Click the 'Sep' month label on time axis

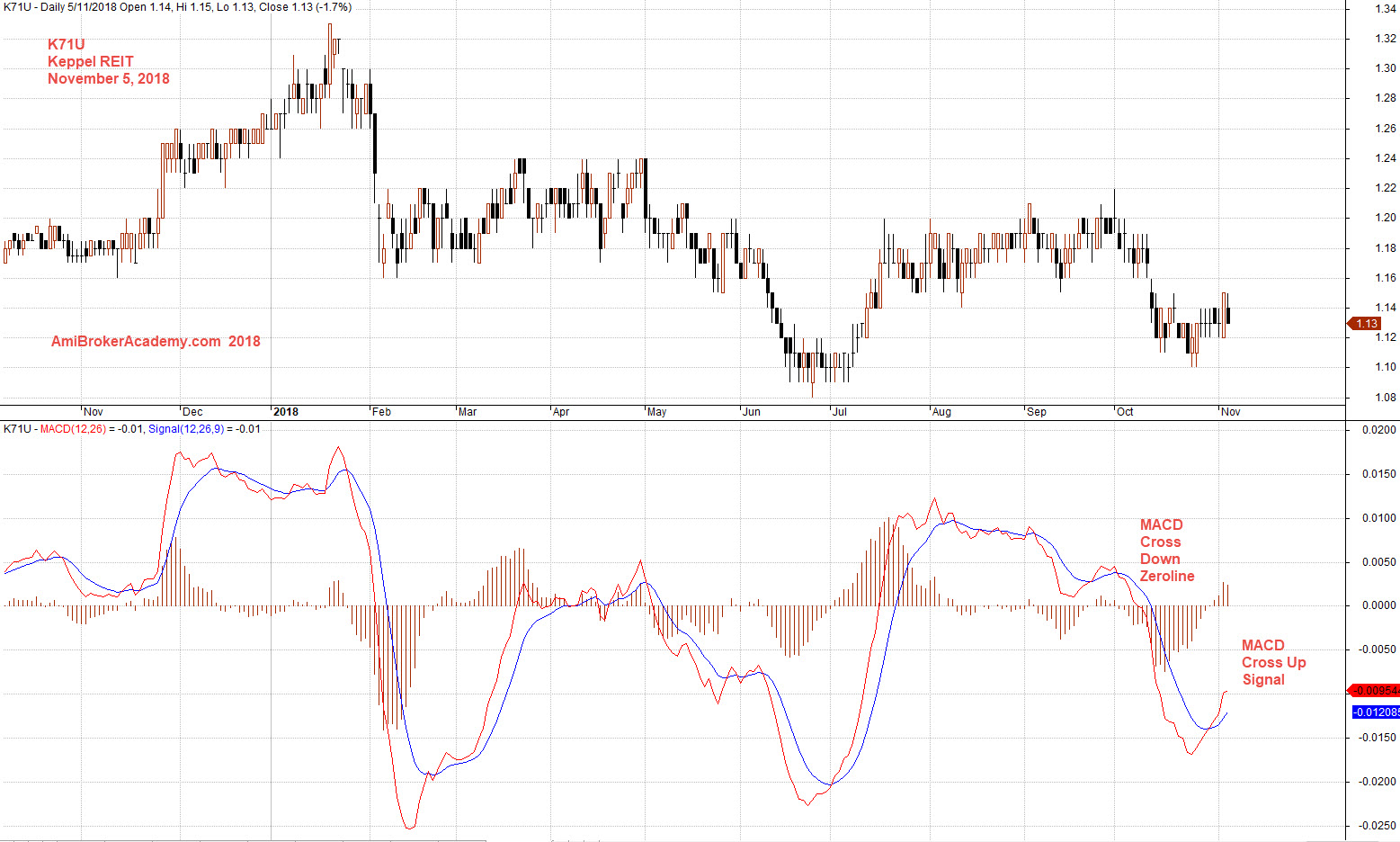1037,412
